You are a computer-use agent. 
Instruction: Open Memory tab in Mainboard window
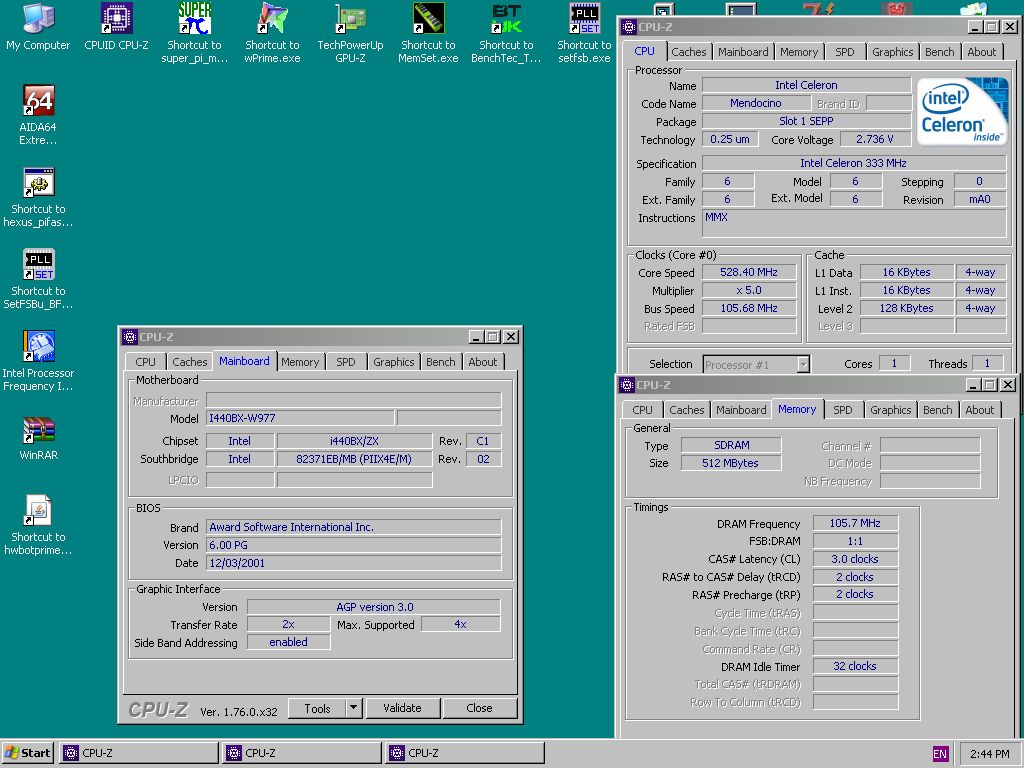click(x=300, y=362)
